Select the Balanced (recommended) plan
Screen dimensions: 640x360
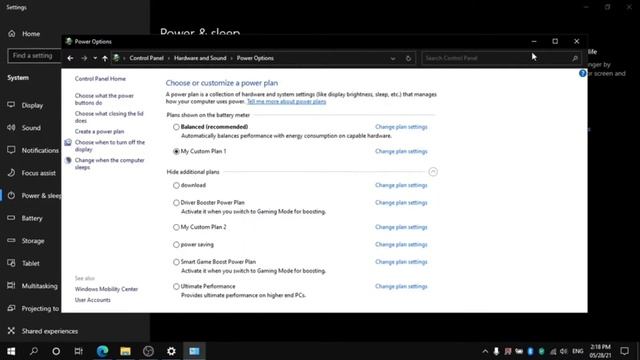tap(176, 127)
